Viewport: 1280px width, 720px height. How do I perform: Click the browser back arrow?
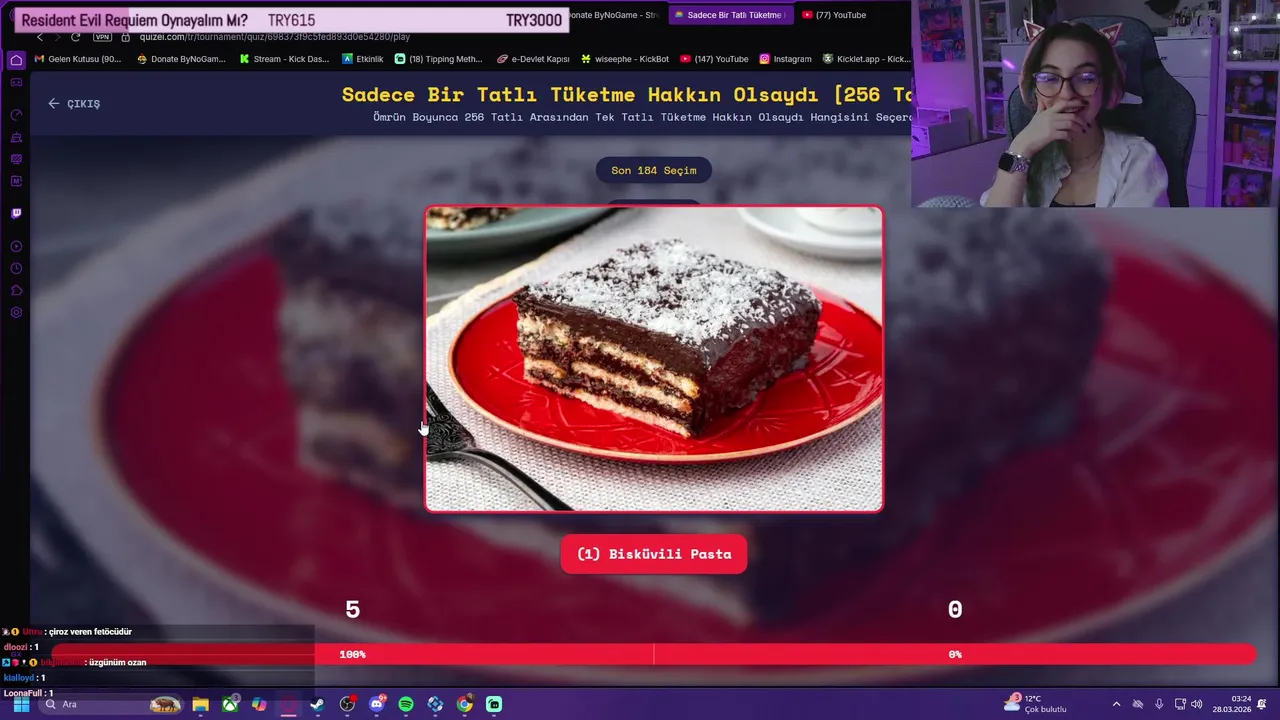point(40,37)
